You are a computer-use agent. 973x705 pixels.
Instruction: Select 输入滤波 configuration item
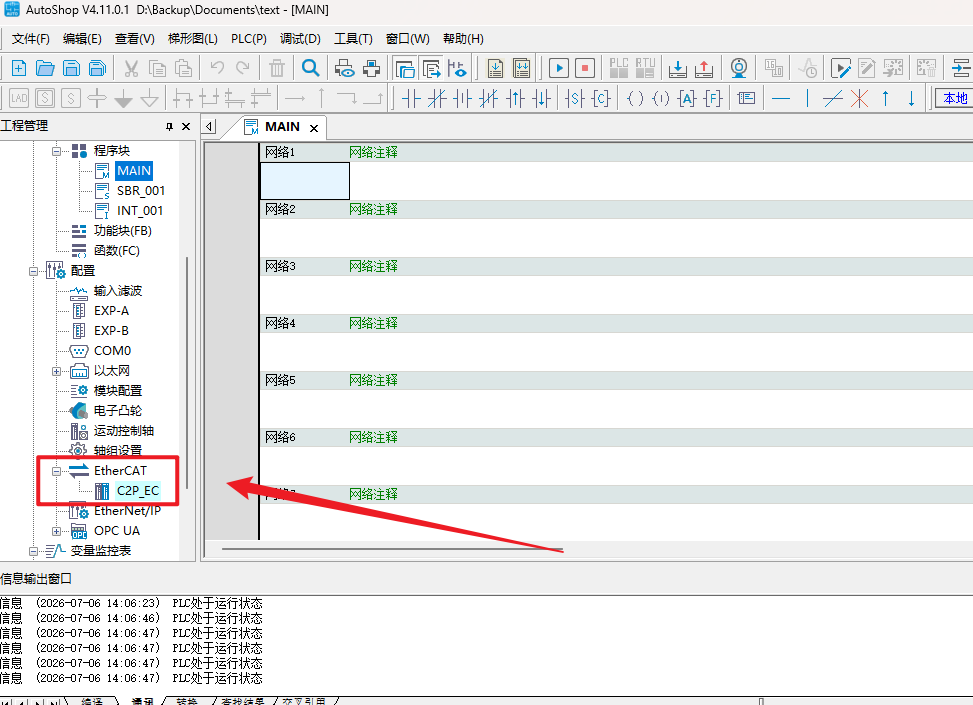click(117, 291)
